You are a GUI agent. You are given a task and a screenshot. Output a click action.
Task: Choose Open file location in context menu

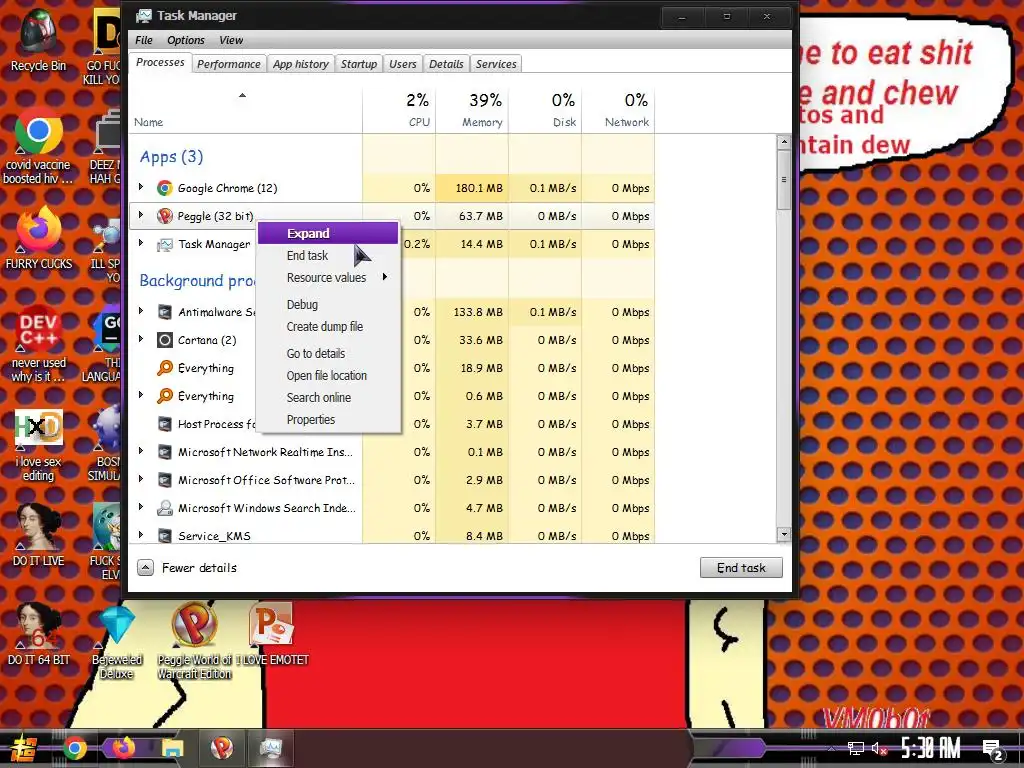click(328, 376)
